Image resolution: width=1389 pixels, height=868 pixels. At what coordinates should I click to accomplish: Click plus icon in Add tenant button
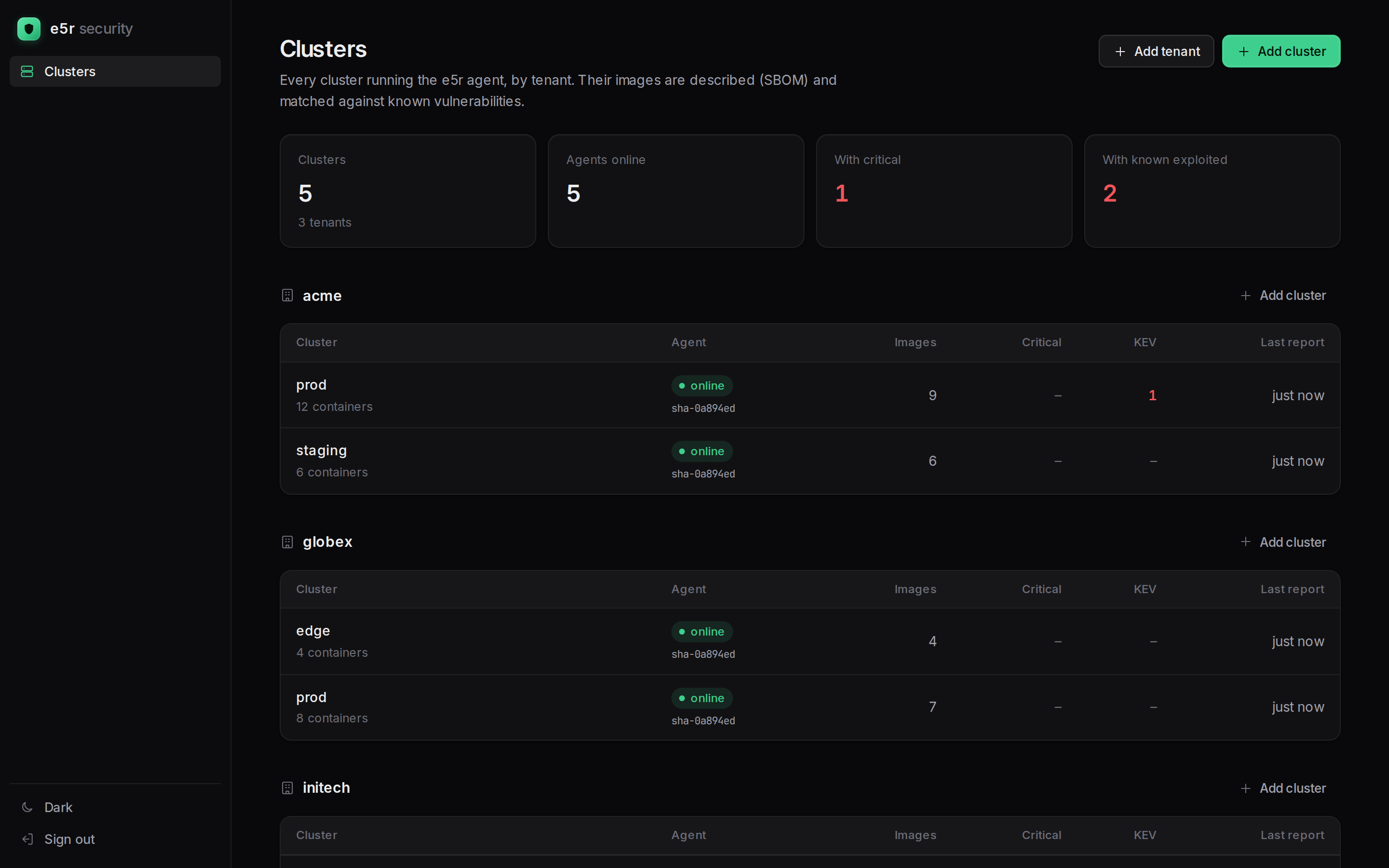coord(1120,52)
